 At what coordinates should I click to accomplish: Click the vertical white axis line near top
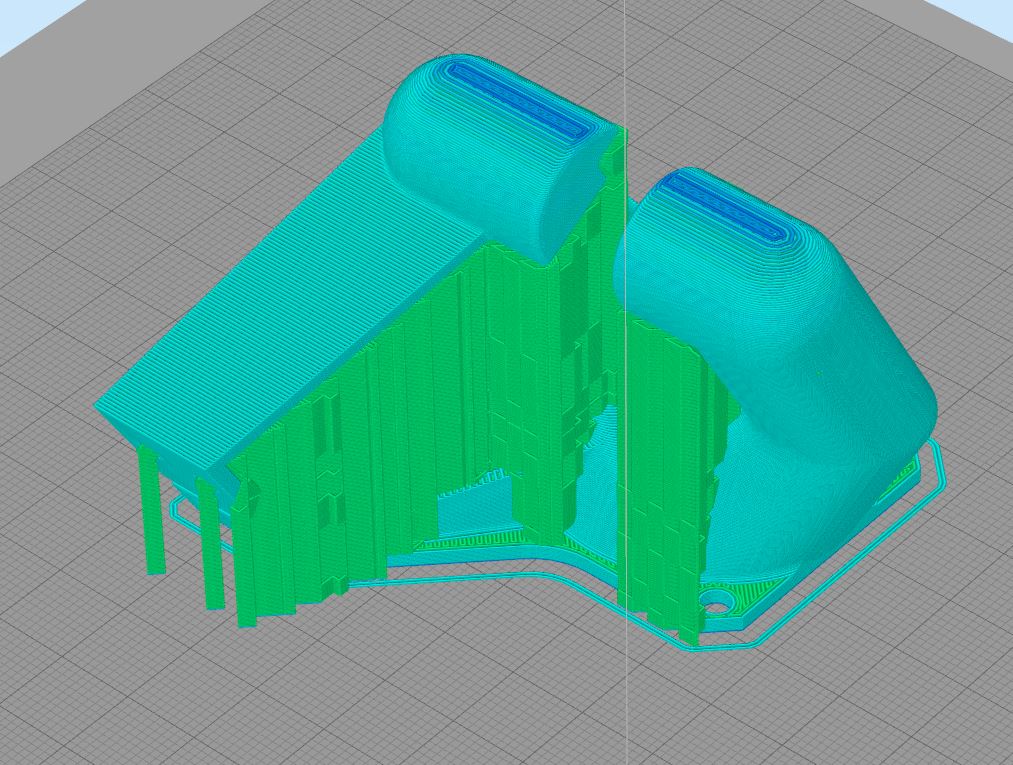click(x=624, y=40)
